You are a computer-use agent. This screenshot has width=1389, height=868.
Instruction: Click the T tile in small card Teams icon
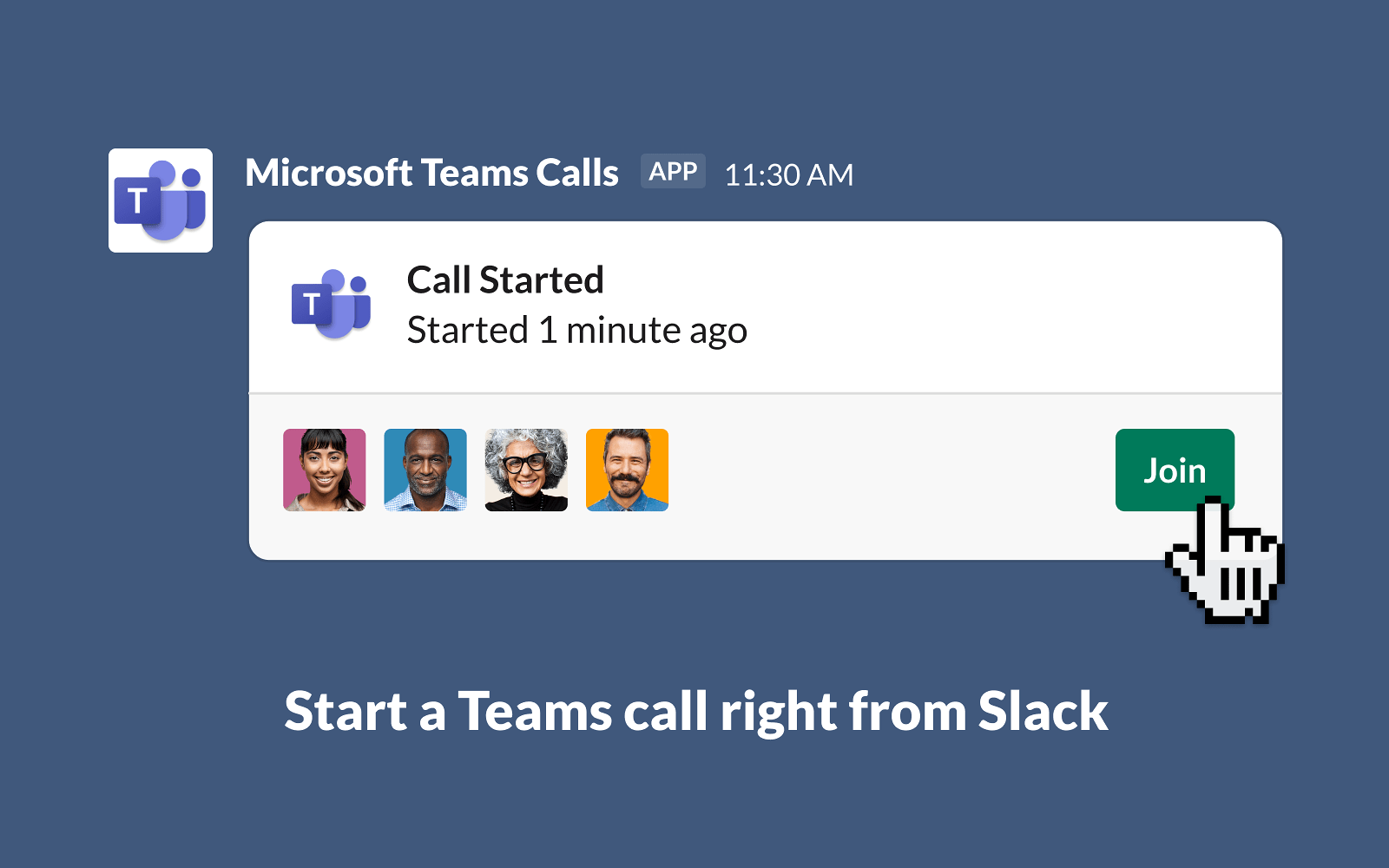click(311, 304)
